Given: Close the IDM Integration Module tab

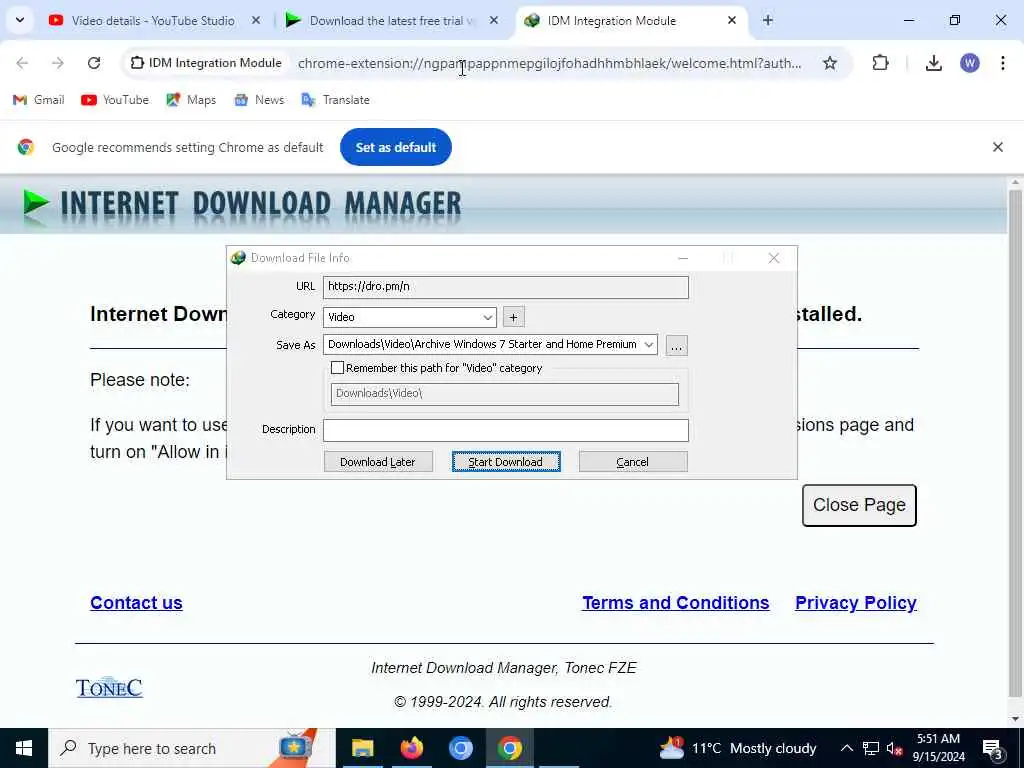Looking at the screenshot, I should pyautogui.click(x=732, y=20).
